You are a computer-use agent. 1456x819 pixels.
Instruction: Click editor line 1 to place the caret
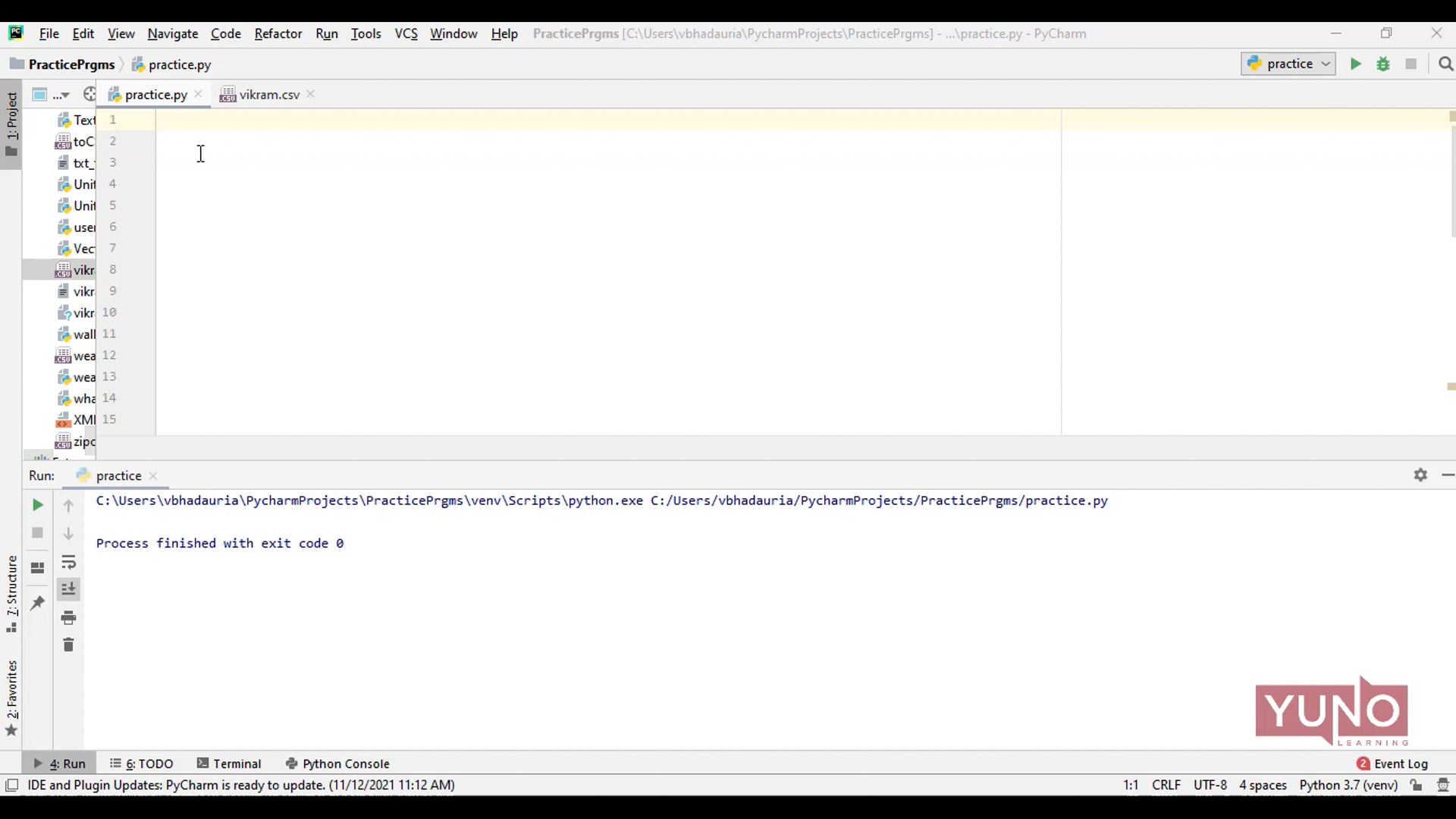608,120
